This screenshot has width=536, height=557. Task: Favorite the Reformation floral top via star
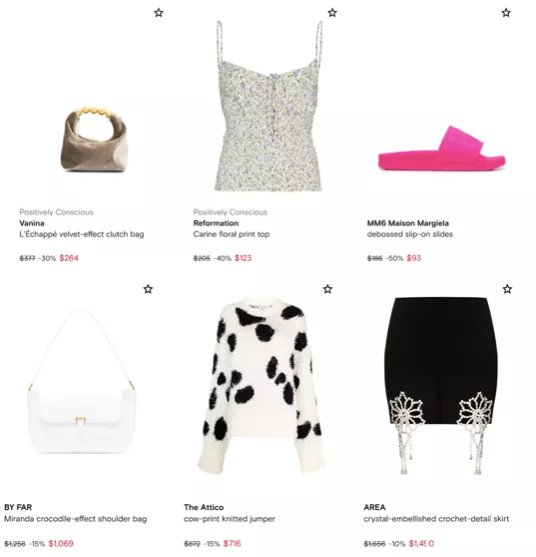click(x=332, y=13)
